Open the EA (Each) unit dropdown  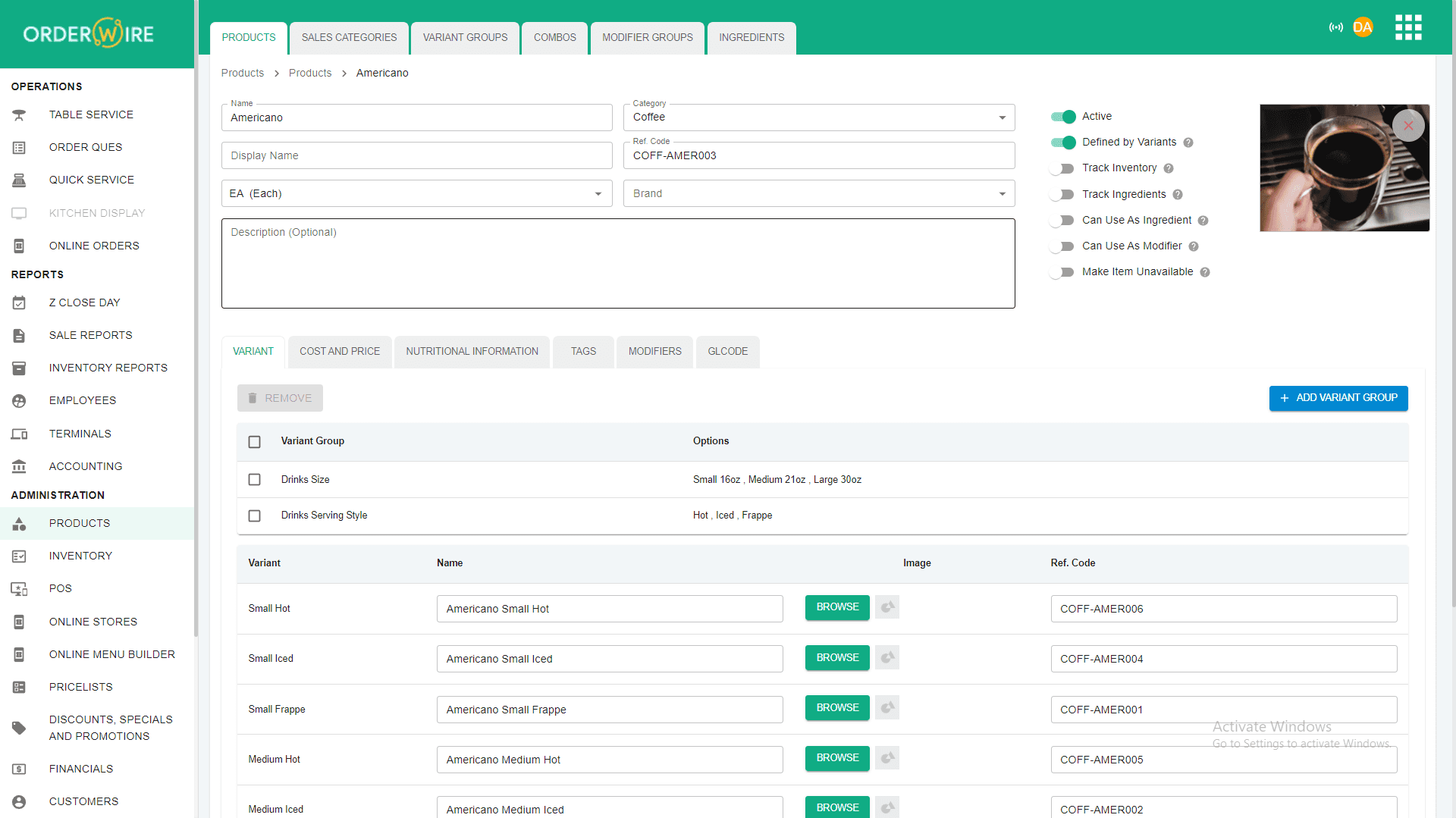coord(417,193)
